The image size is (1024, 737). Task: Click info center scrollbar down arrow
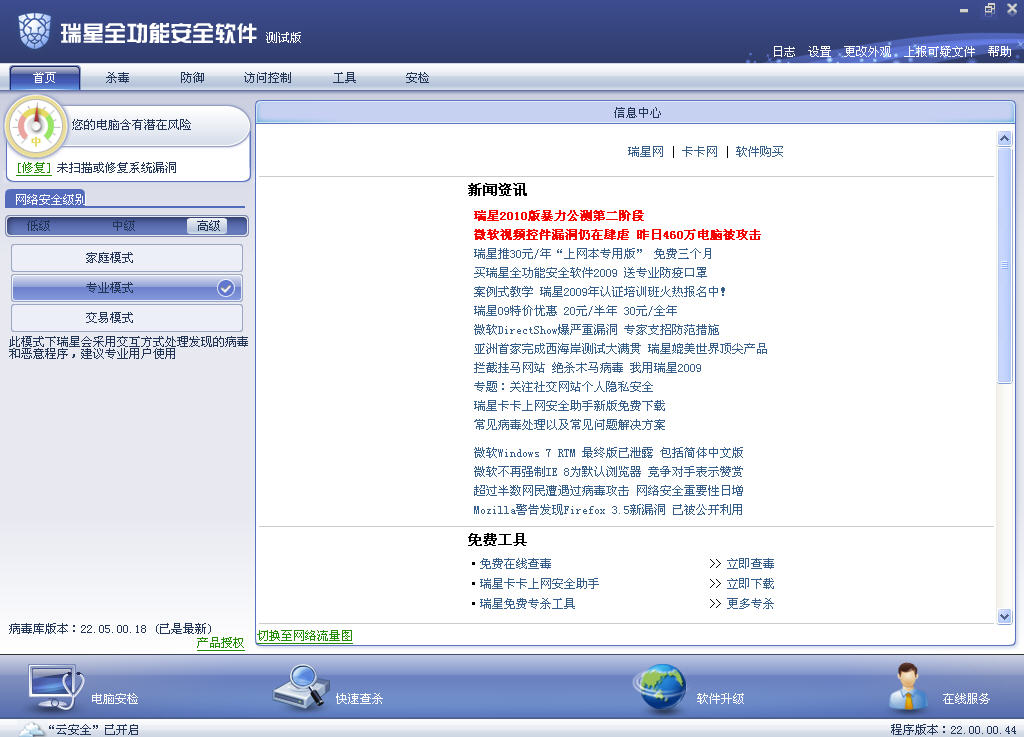(1004, 616)
